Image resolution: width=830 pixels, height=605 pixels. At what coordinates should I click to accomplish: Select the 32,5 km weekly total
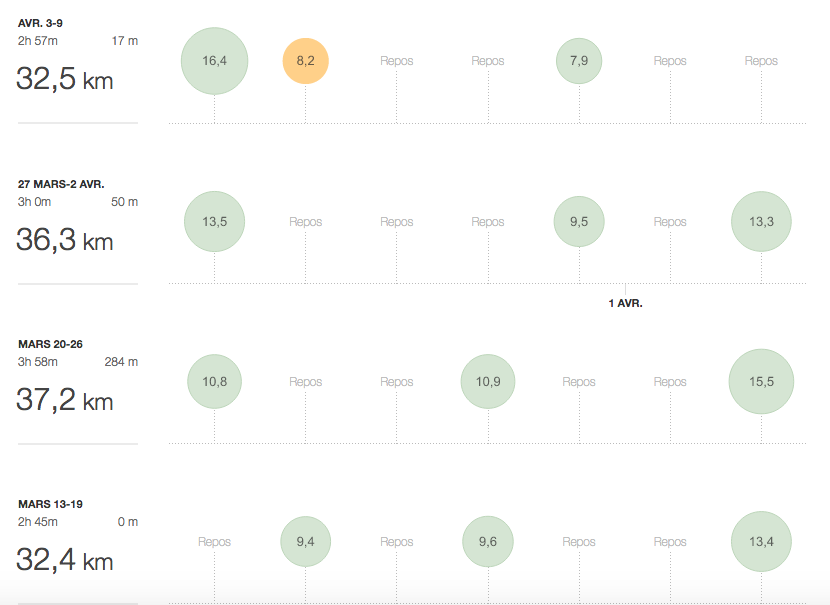point(65,80)
